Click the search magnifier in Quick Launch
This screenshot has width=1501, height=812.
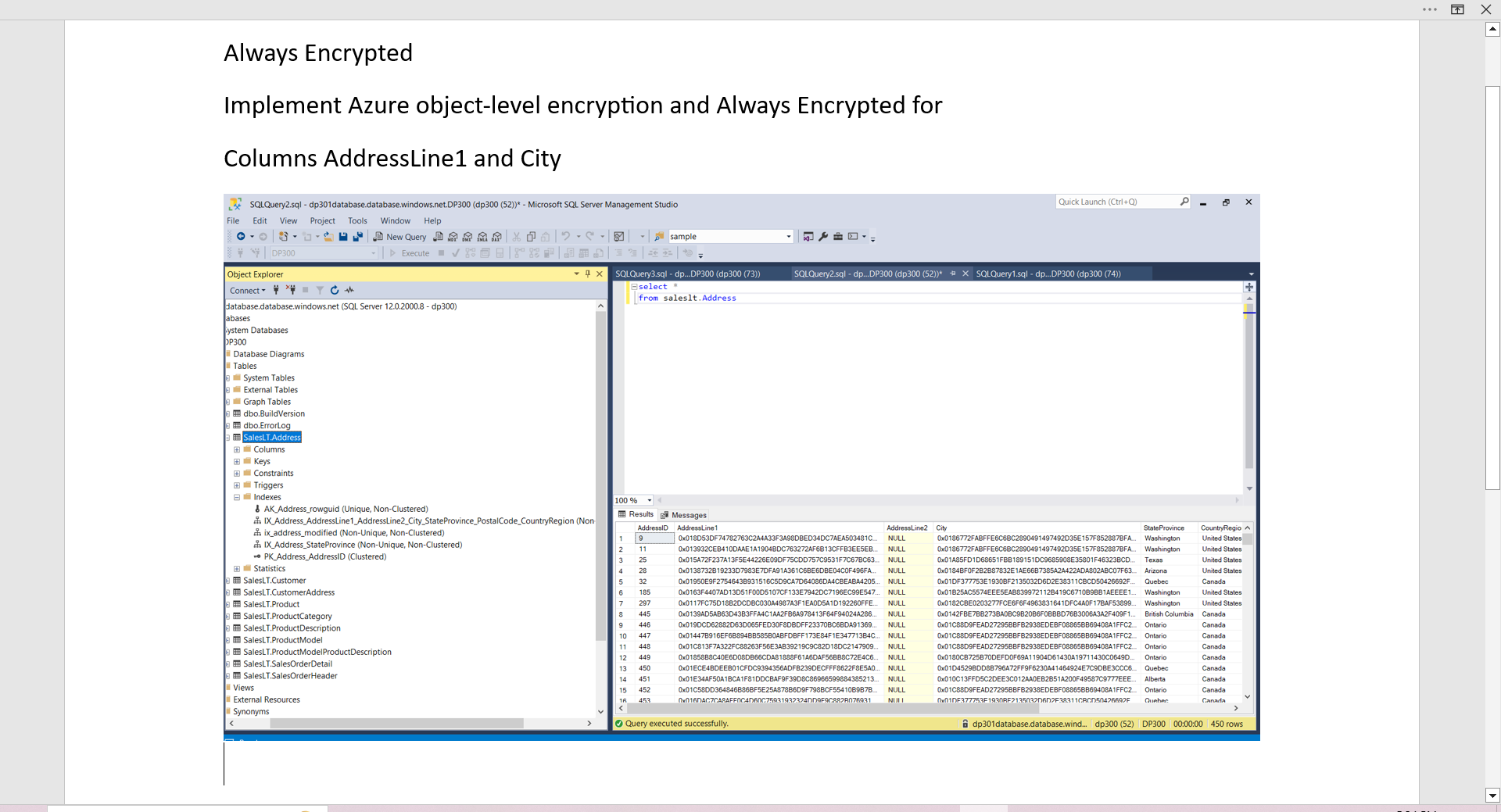[x=1184, y=202]
